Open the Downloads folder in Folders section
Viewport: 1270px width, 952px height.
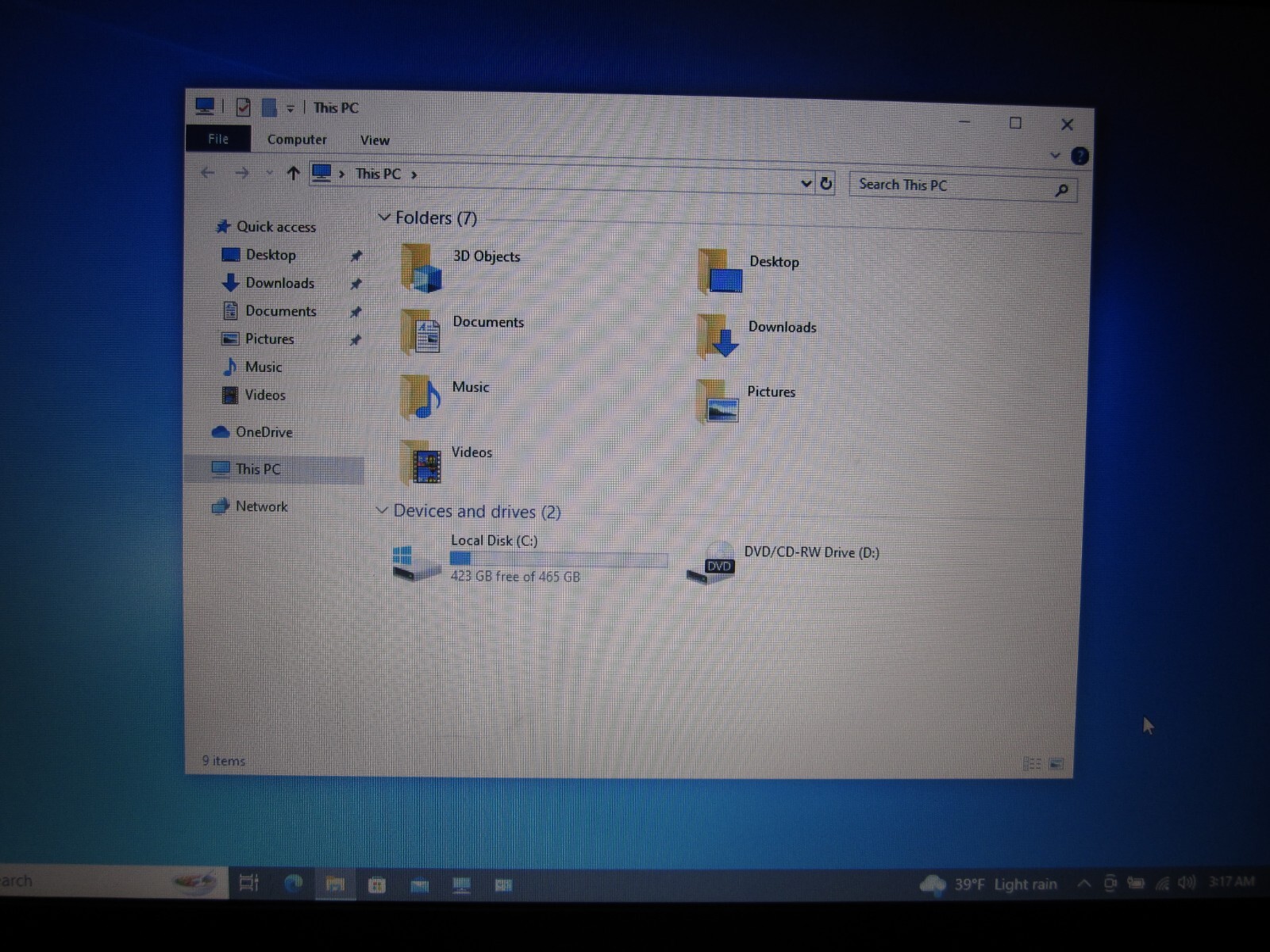pyautogui.click(x=756, y=336)
